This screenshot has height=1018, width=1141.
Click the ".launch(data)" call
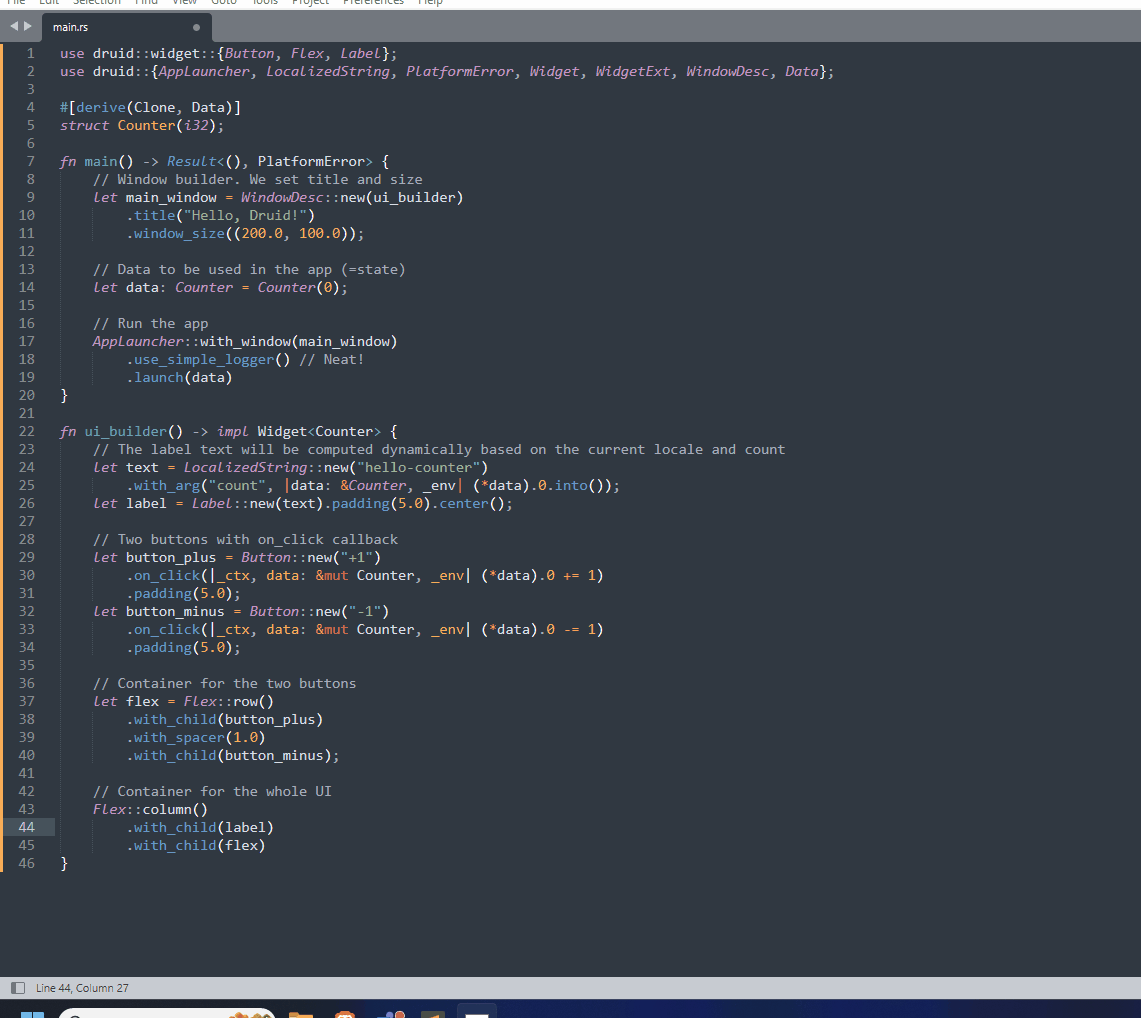pos(180,378)
